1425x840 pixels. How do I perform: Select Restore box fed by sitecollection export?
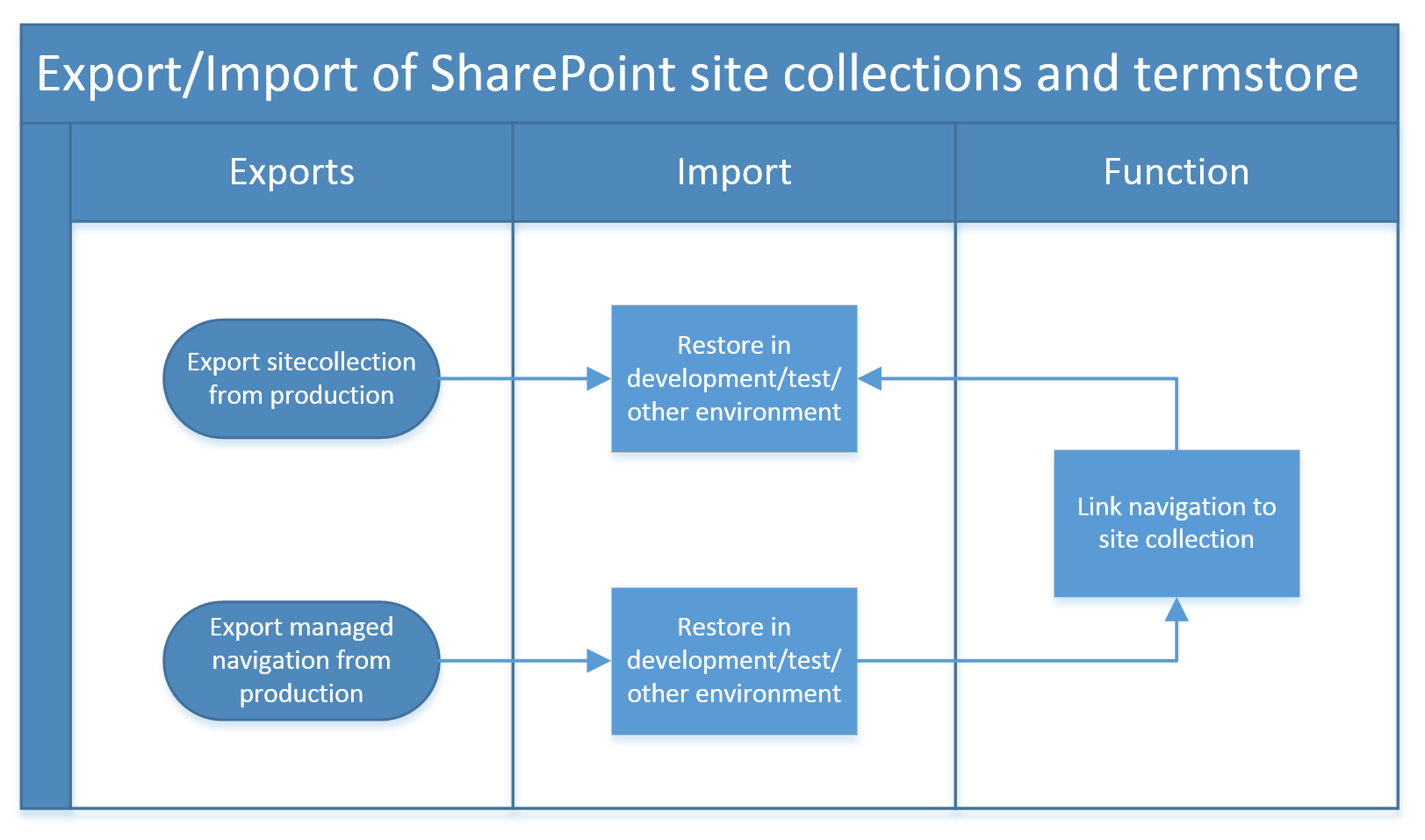(733, 378)
